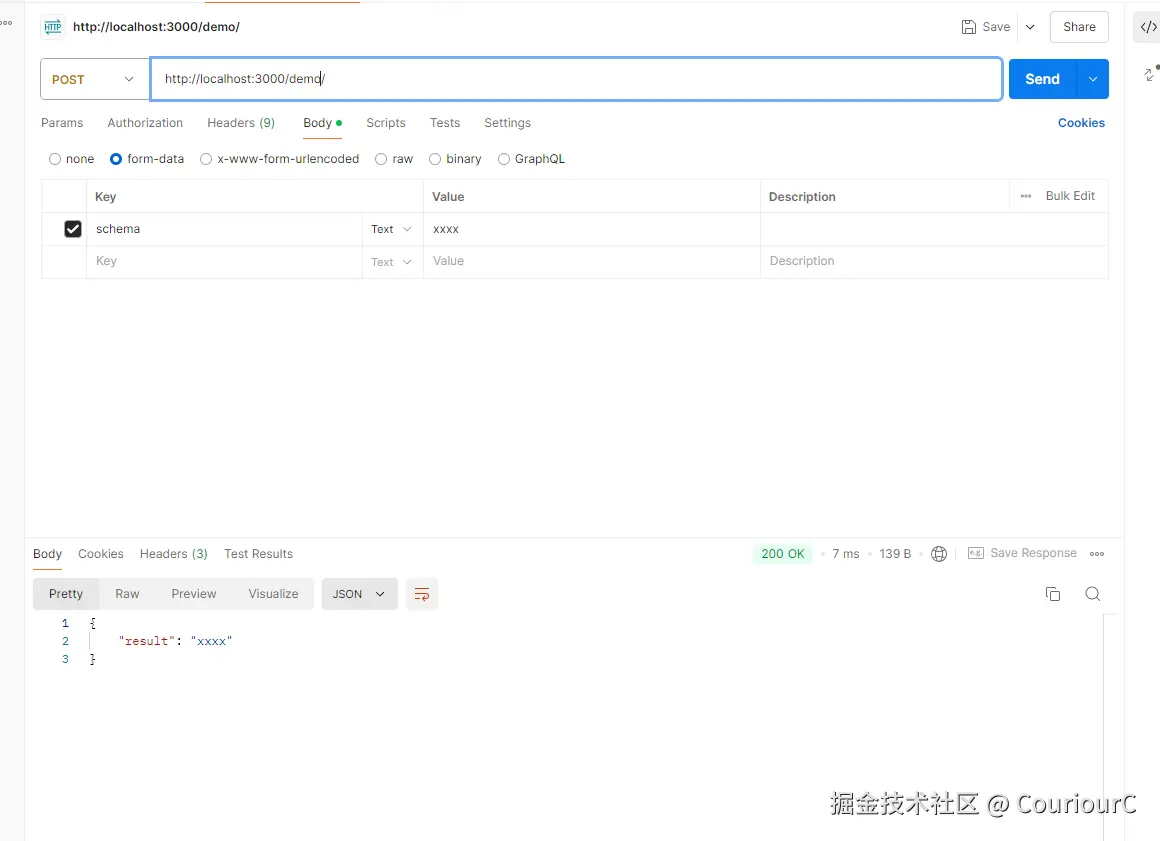Click the Save disk icon
1160x841 pixels.
968,27
